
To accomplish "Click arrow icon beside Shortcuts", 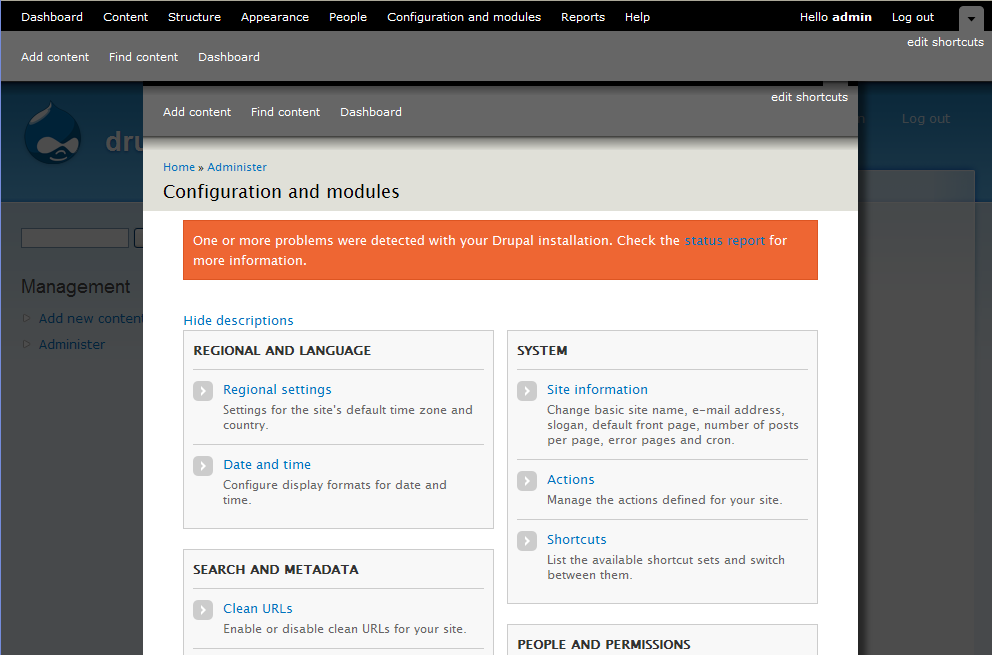I will click(527, 541).
